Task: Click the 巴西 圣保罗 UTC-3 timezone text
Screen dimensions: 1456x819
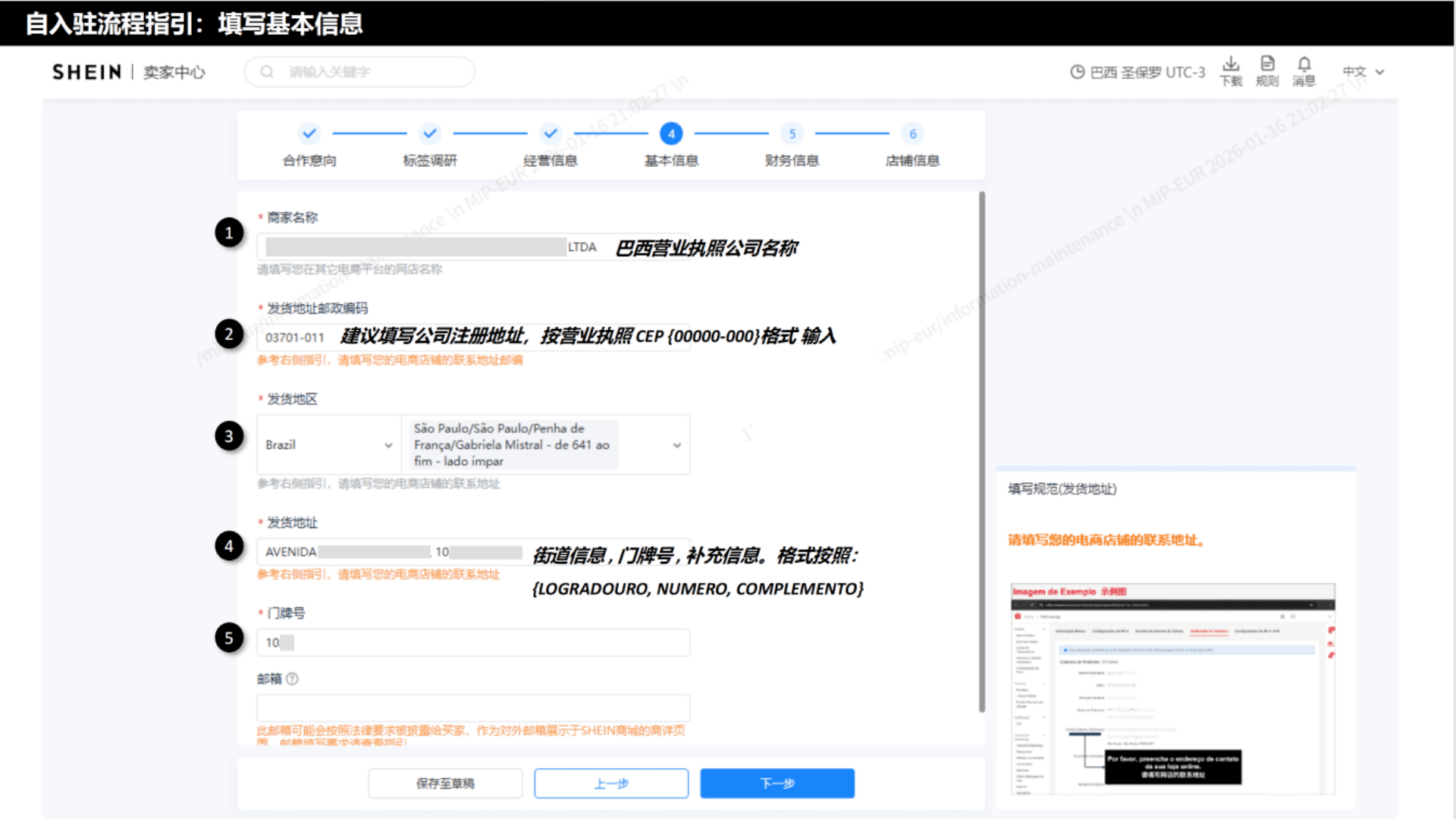Action: pos(1147,72)
